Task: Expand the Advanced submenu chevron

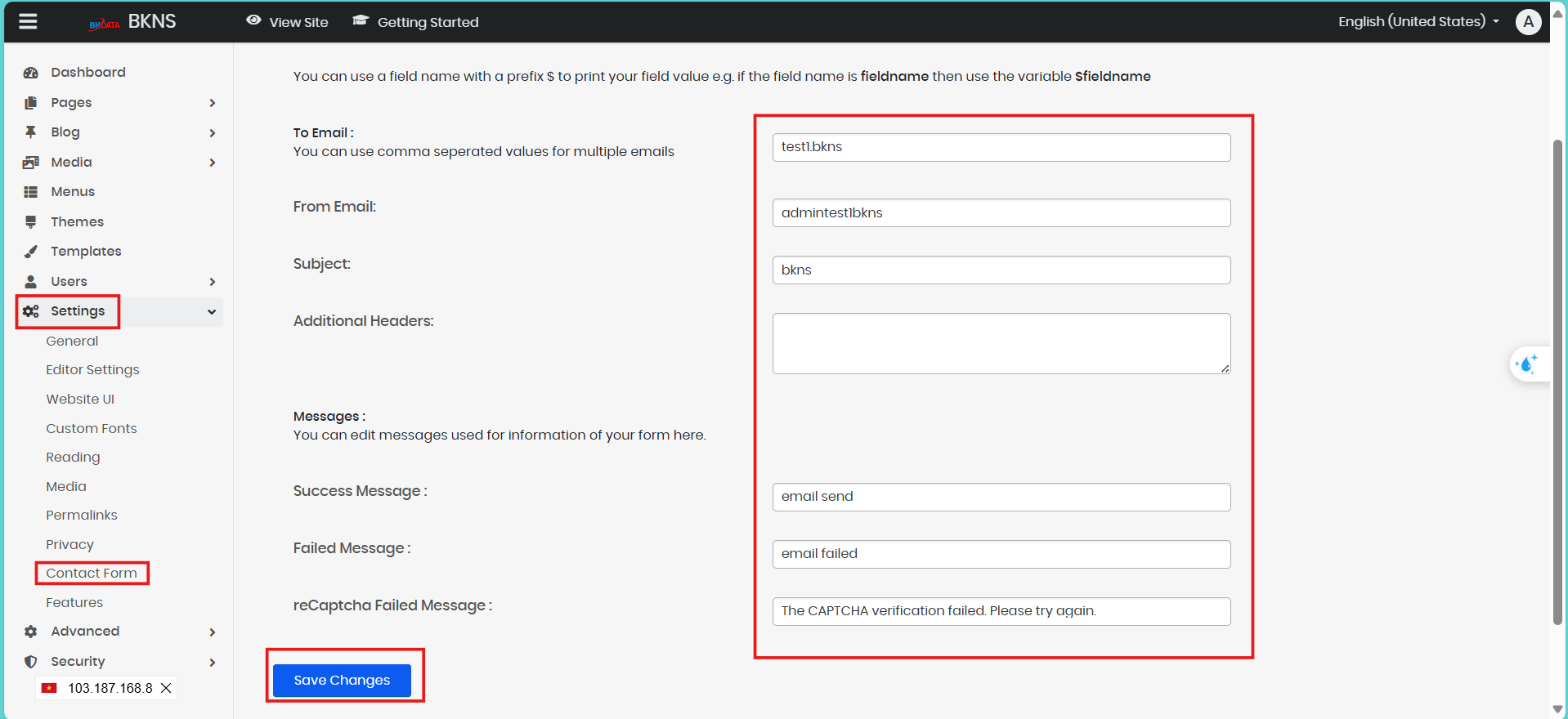Action: click(x=213, y=632)
